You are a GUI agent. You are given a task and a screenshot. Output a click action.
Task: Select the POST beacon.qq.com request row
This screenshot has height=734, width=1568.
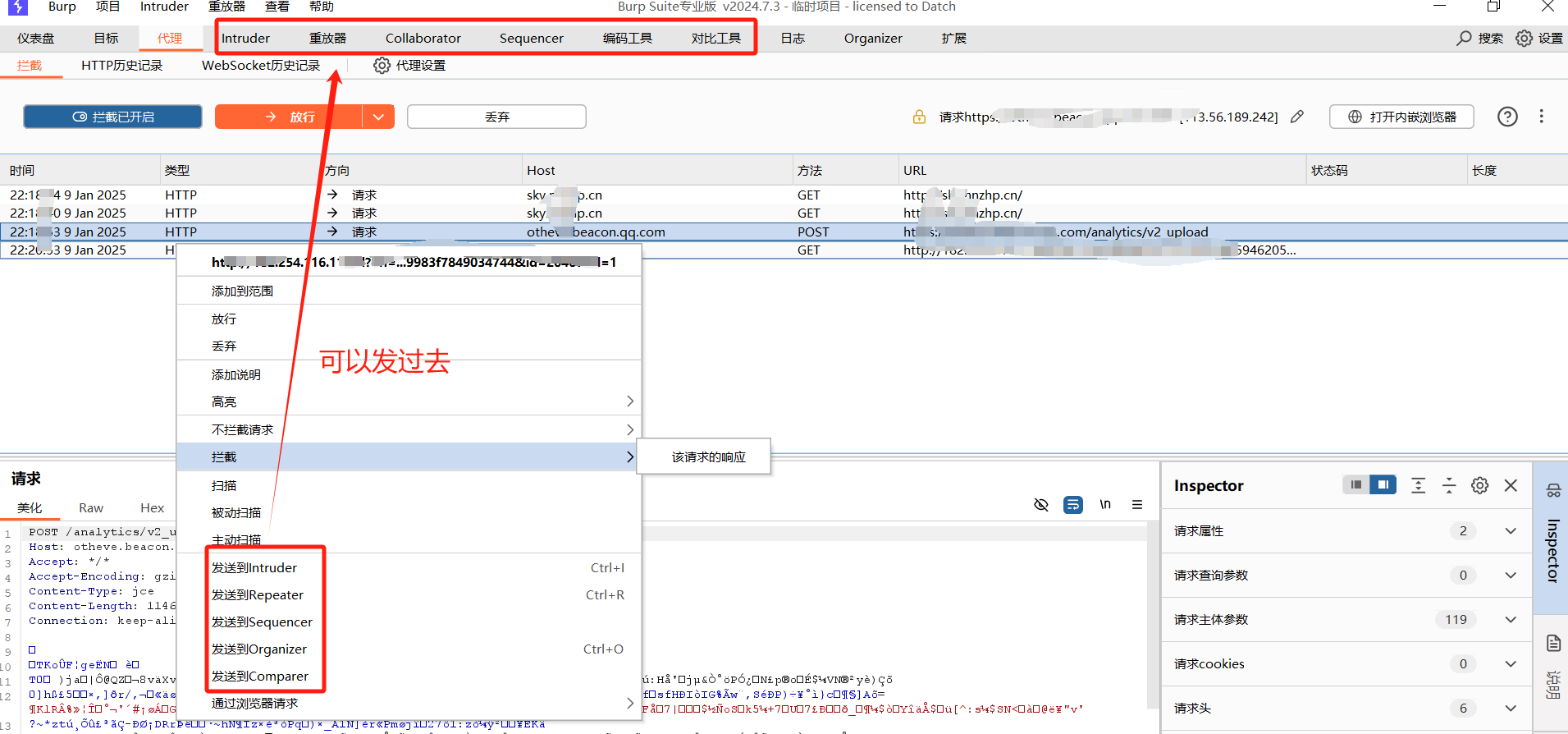784,232
